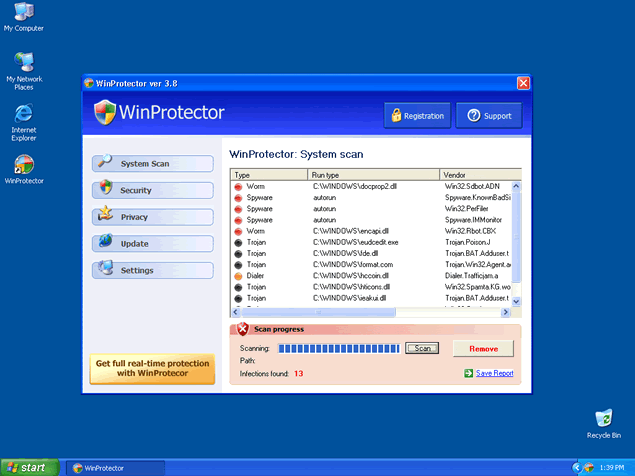Open the Settings section
635x476 pixels.
[x=153, y=270]
